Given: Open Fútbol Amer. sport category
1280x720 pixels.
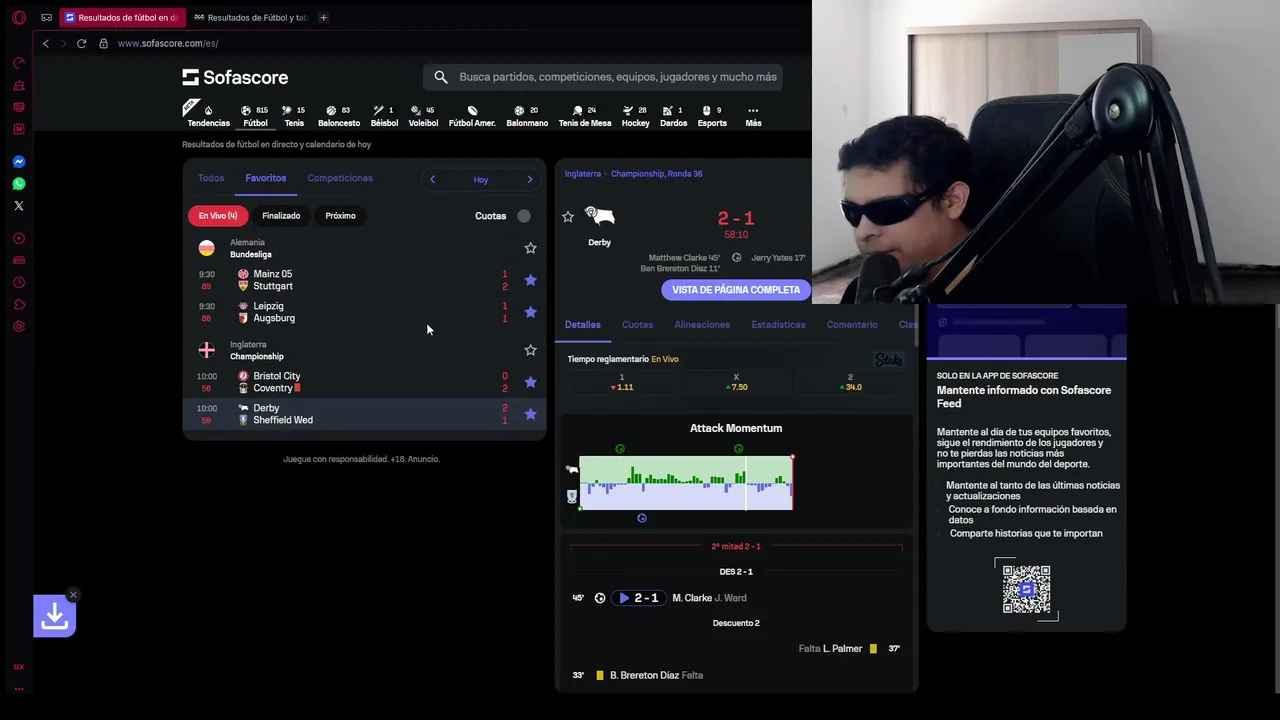Looking at the screenshot, I should [x=472, y=116].
